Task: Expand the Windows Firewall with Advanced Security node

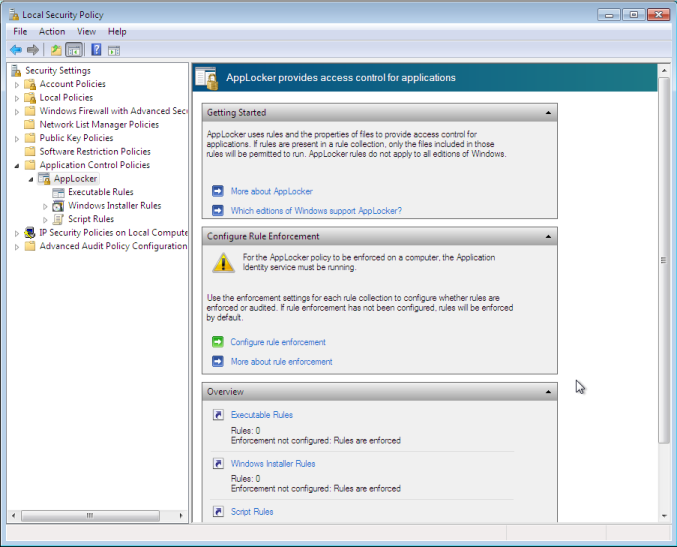Action: (17, 112)
